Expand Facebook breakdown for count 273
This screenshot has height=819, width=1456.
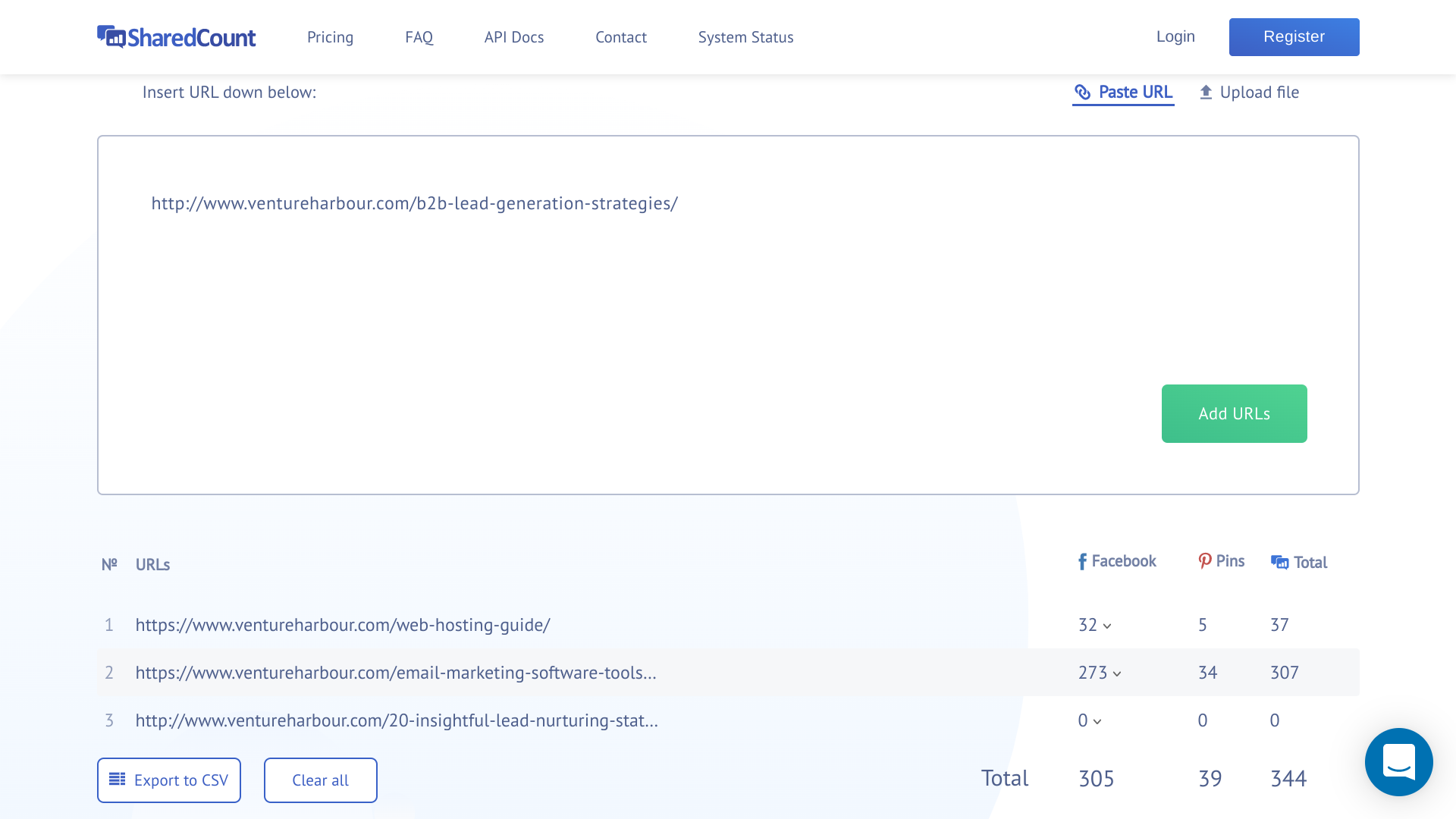tap(1117, 674)
